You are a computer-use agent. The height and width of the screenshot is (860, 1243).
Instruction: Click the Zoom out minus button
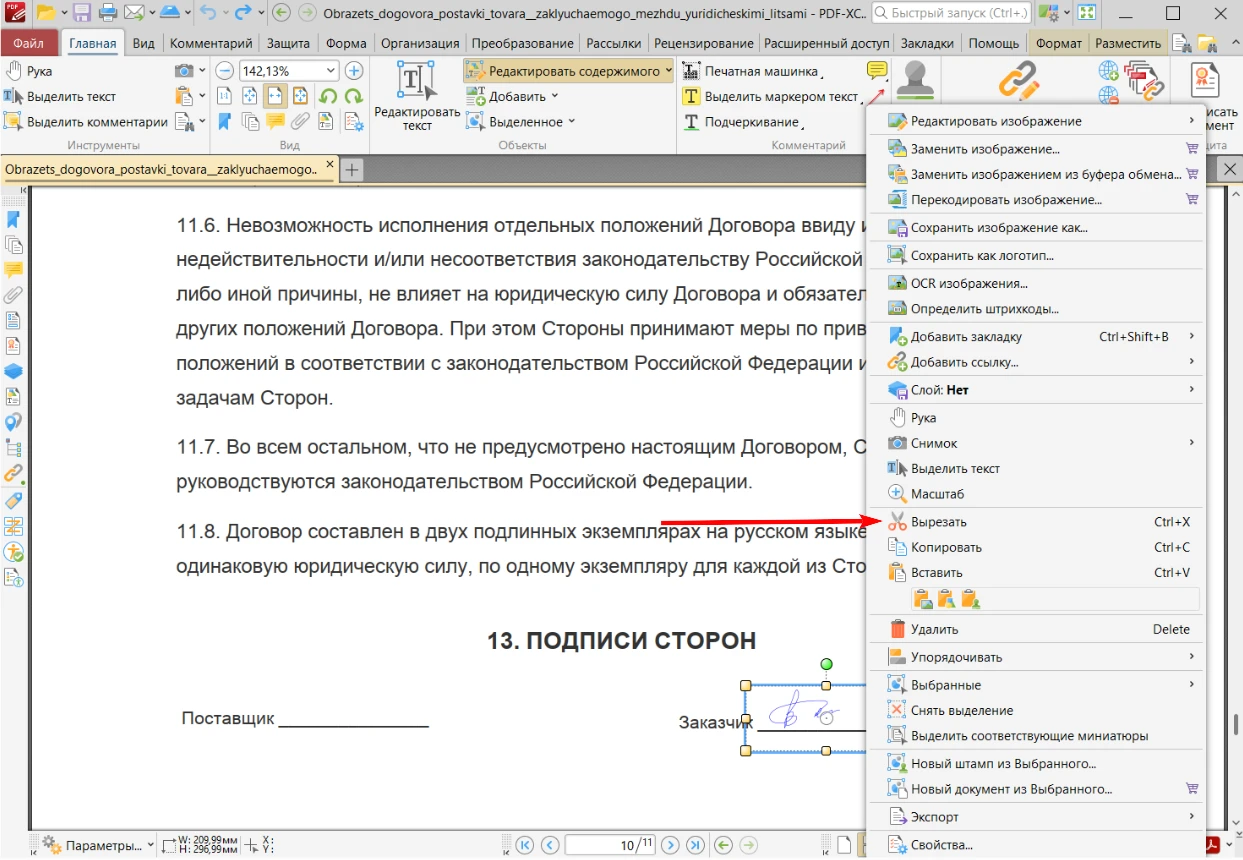(x=224, y=71)
